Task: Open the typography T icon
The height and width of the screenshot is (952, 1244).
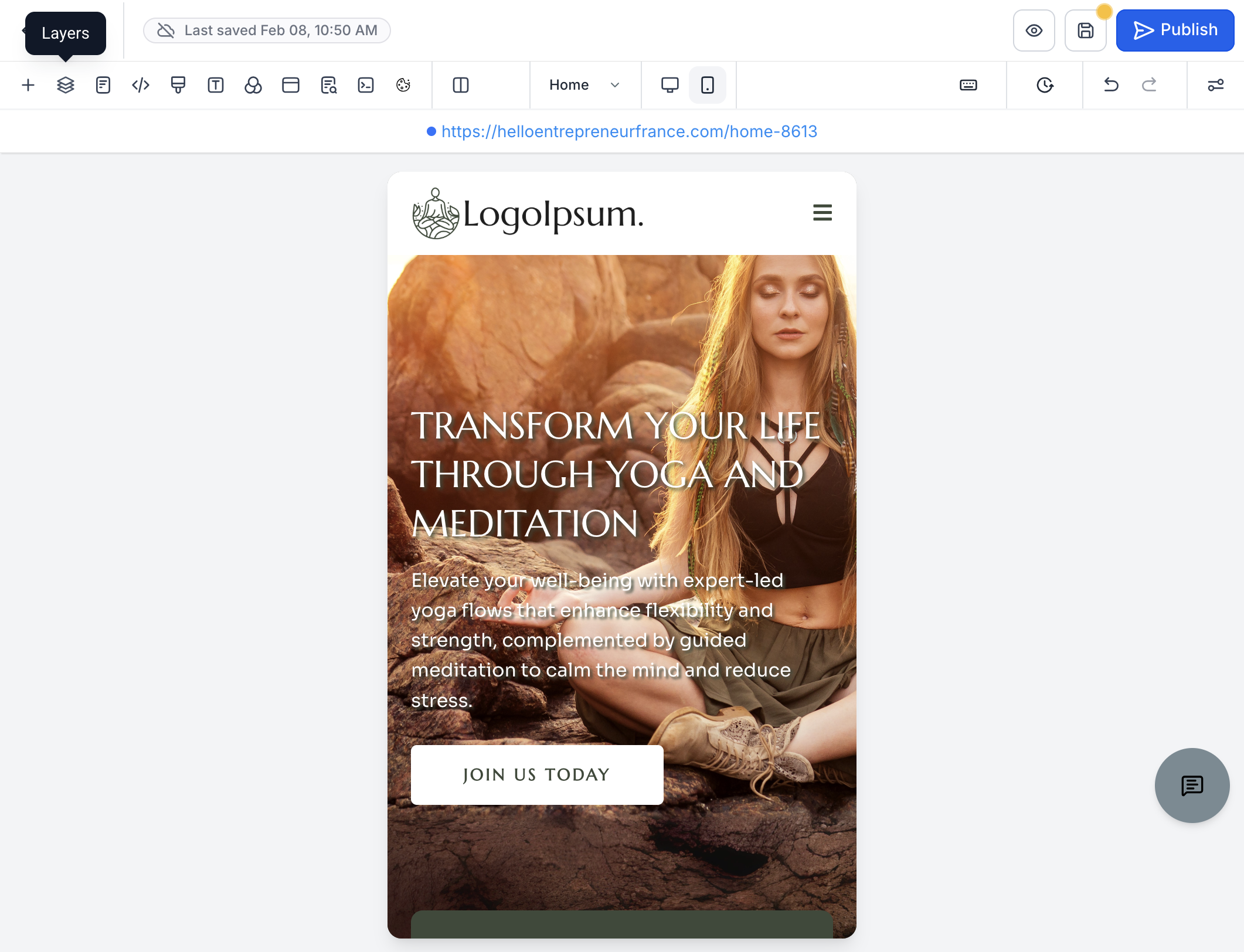Action: (x=216, y=85)
